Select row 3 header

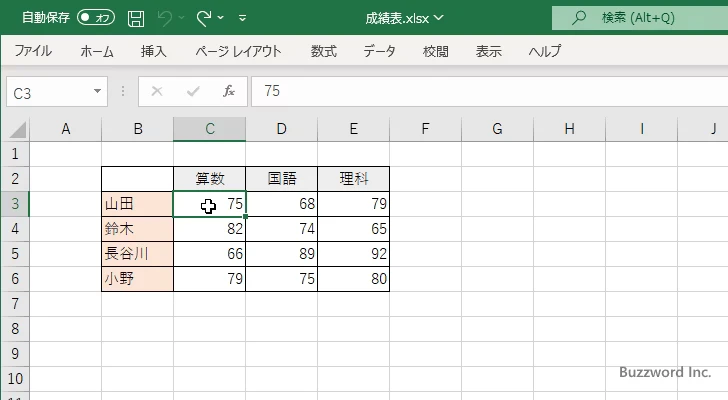[x=15, y=204]
